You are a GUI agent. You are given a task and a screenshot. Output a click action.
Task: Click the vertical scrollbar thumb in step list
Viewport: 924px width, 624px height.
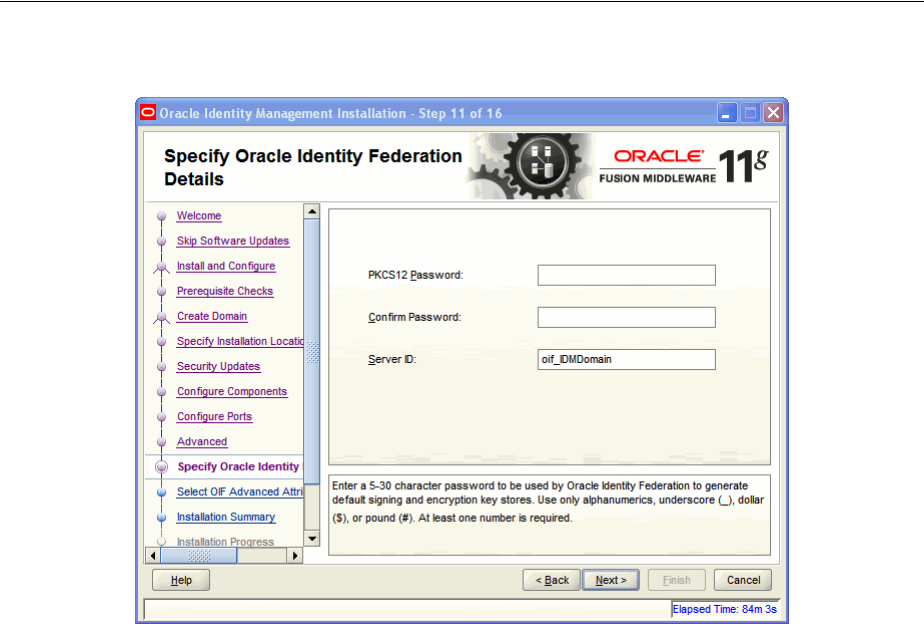(312, 352)
